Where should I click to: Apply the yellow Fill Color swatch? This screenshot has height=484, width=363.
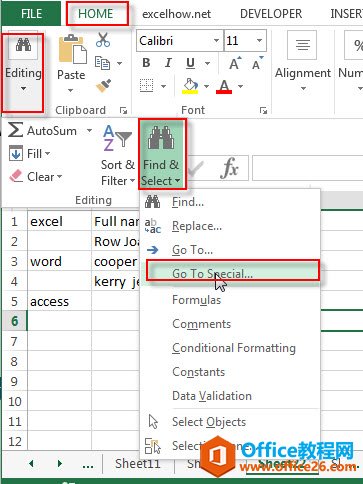[190, 86]
